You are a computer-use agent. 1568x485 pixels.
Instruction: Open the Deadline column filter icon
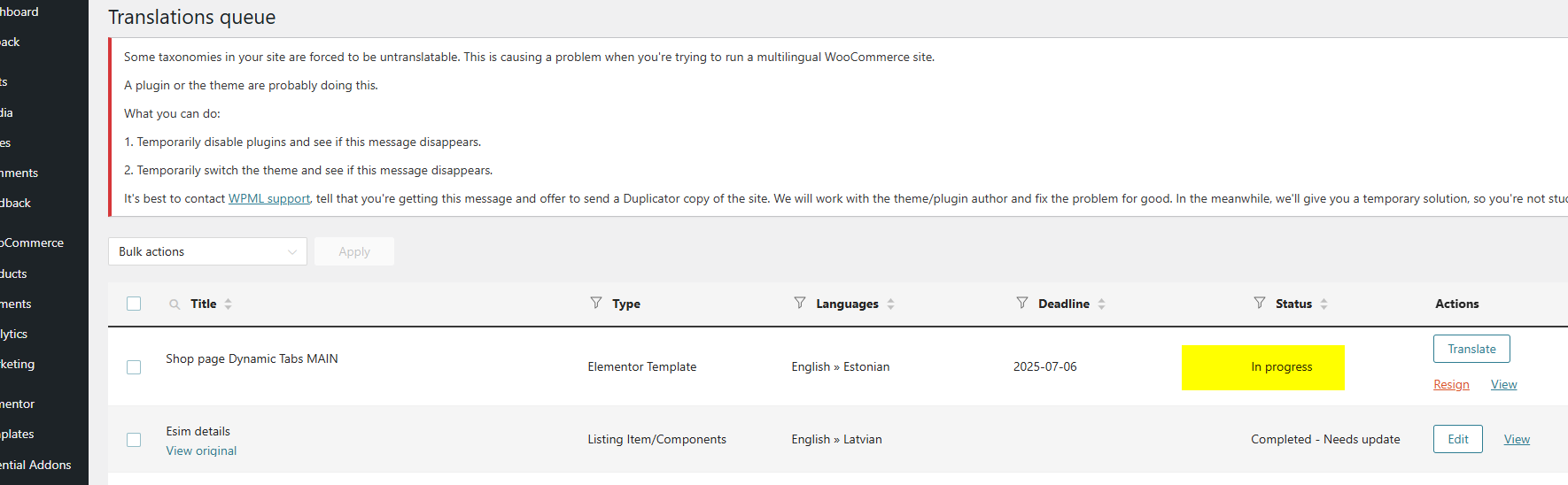coord(1022,303)
